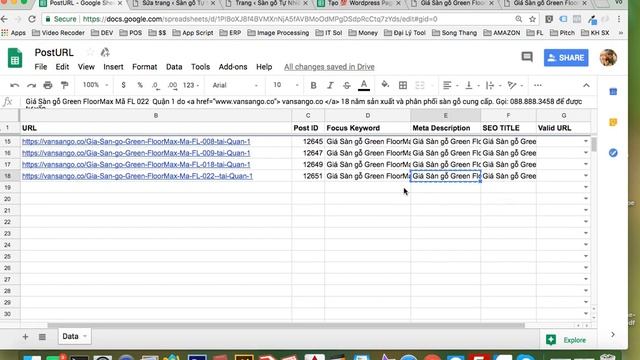640x360 pixels.
Task: Open link for FL-018-tai-Quan-1 URL
Action: pyautogui.click(x=136, y=164)
